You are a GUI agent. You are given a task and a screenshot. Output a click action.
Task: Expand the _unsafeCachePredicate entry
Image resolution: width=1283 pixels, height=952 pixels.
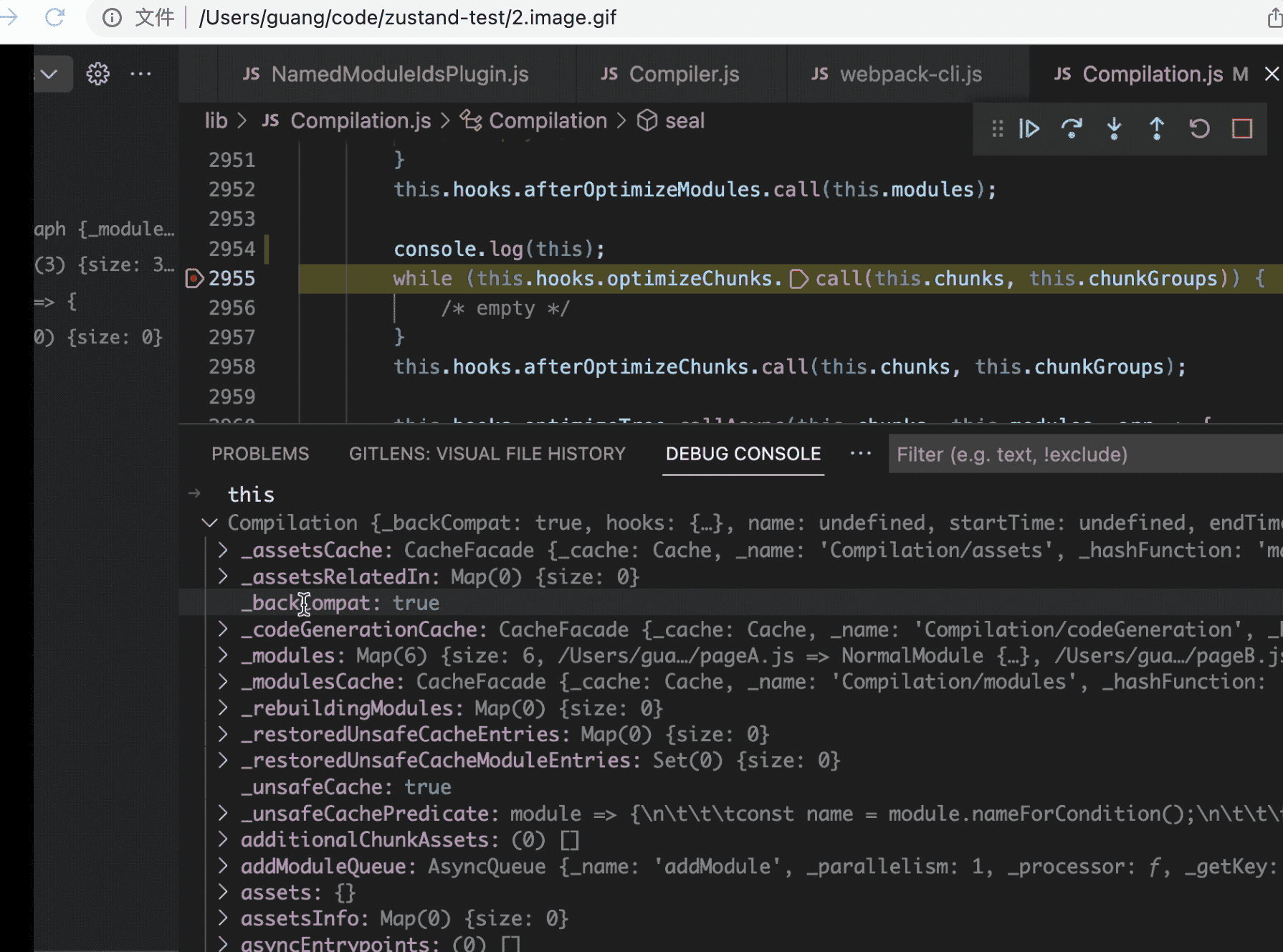[223, 814]
